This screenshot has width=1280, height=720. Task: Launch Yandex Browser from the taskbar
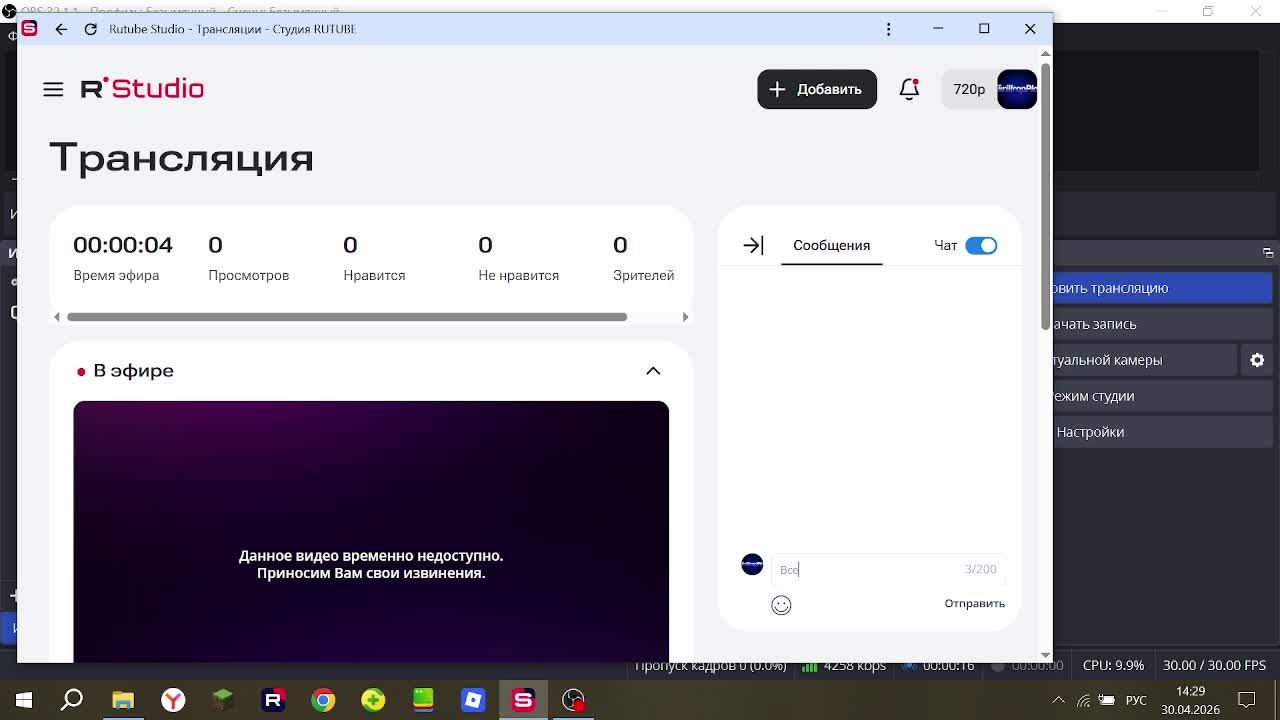point(173,700)
